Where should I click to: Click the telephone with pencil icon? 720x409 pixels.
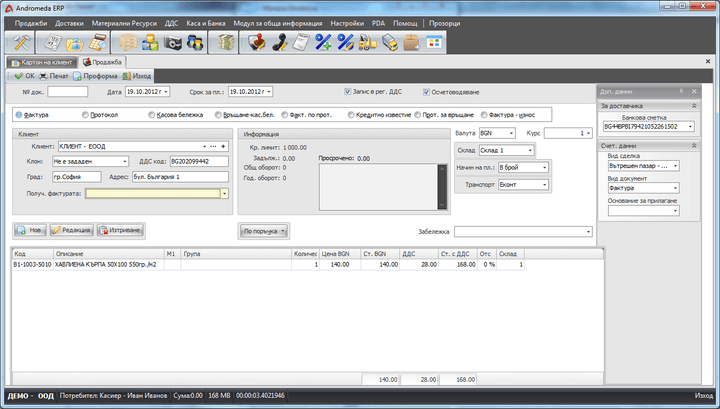[x=279, y=43]
